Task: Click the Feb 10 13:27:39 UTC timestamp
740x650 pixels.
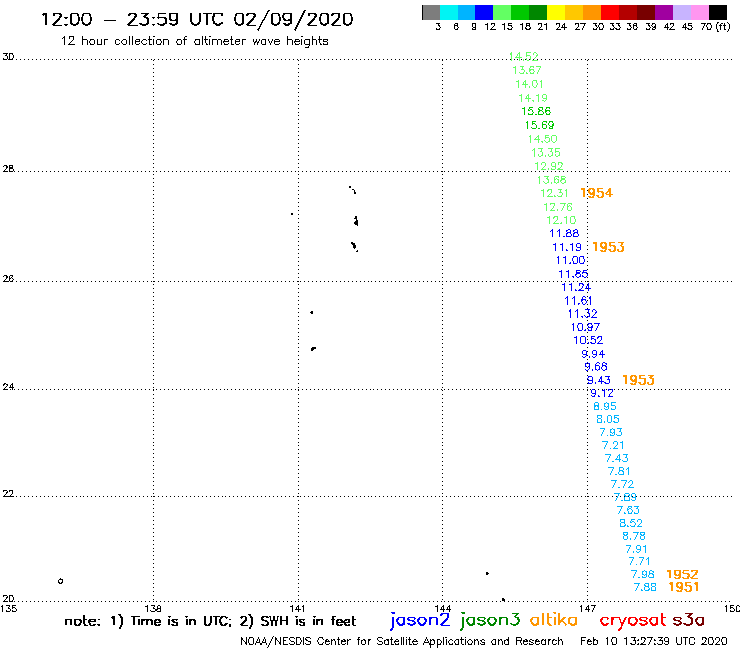Action: [654, 641]
